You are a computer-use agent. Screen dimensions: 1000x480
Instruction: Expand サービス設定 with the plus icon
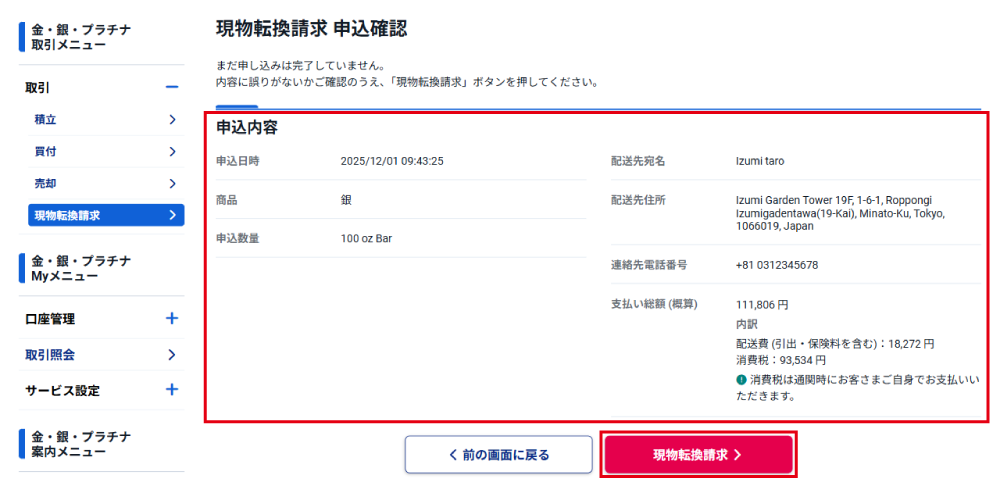[x=171, y=390]
